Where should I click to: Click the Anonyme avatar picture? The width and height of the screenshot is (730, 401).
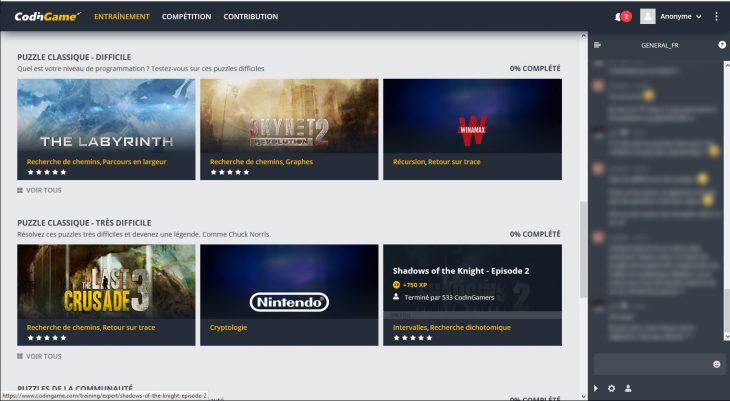click(648, 16)
